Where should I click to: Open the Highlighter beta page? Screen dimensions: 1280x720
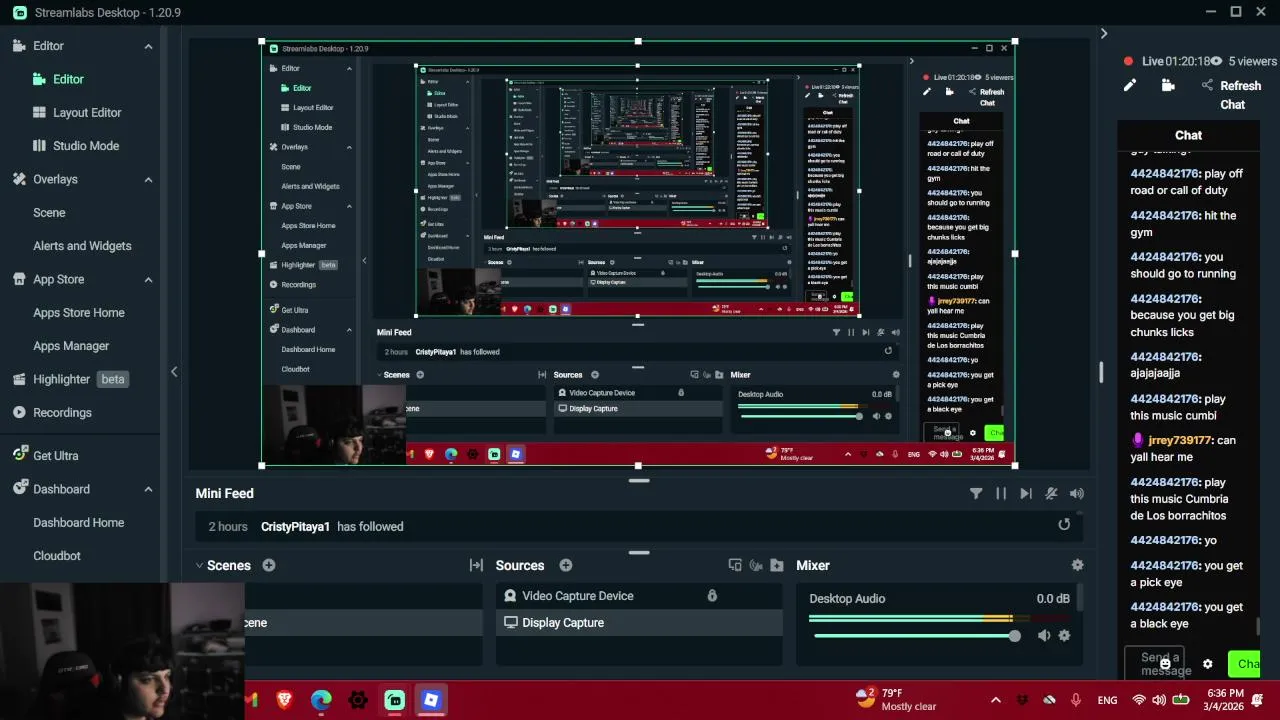(x=70, y=379)
